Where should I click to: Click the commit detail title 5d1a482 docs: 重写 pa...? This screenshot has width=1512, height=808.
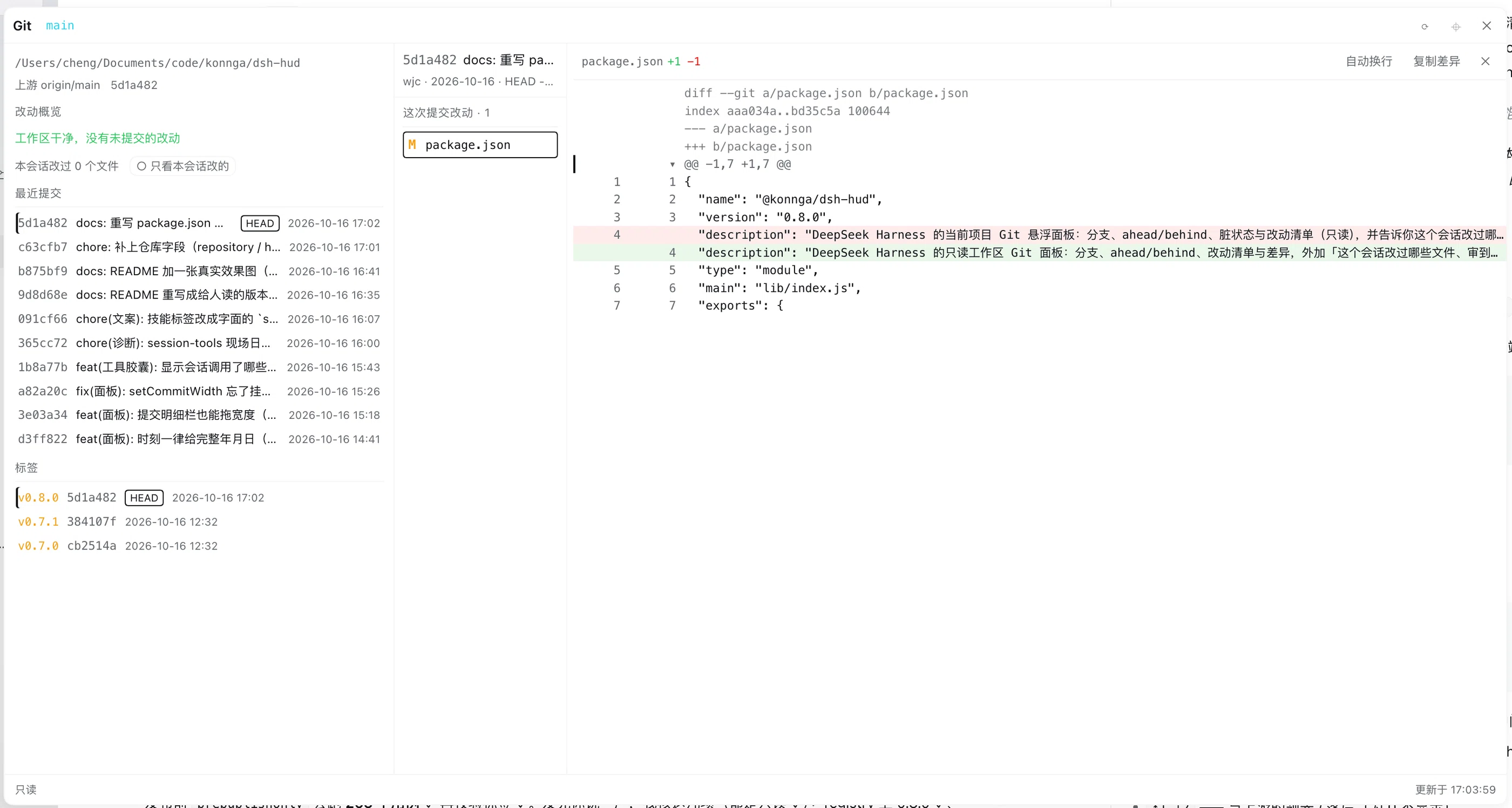[x=478, y=60]
